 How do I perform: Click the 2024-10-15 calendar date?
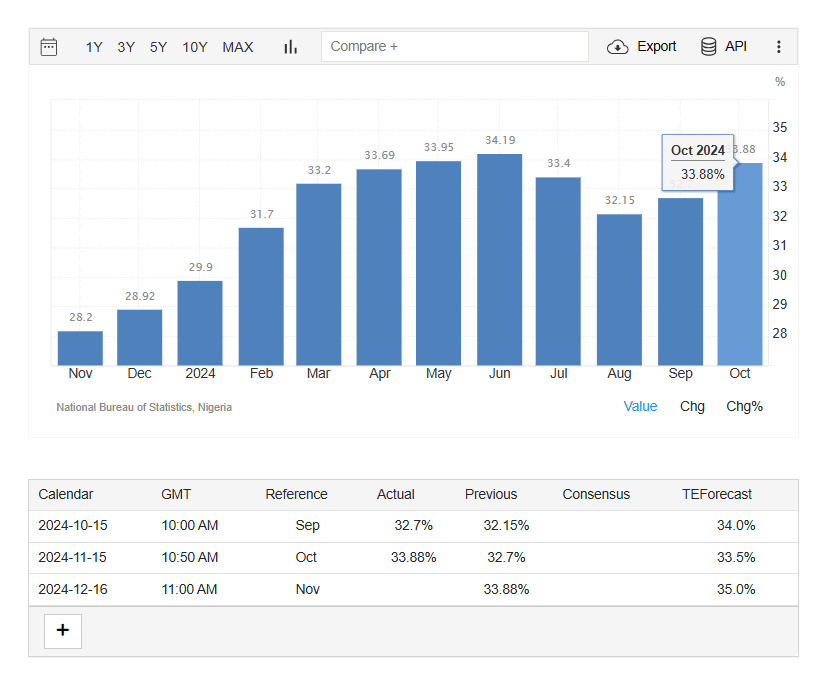[x=73, y=525]
